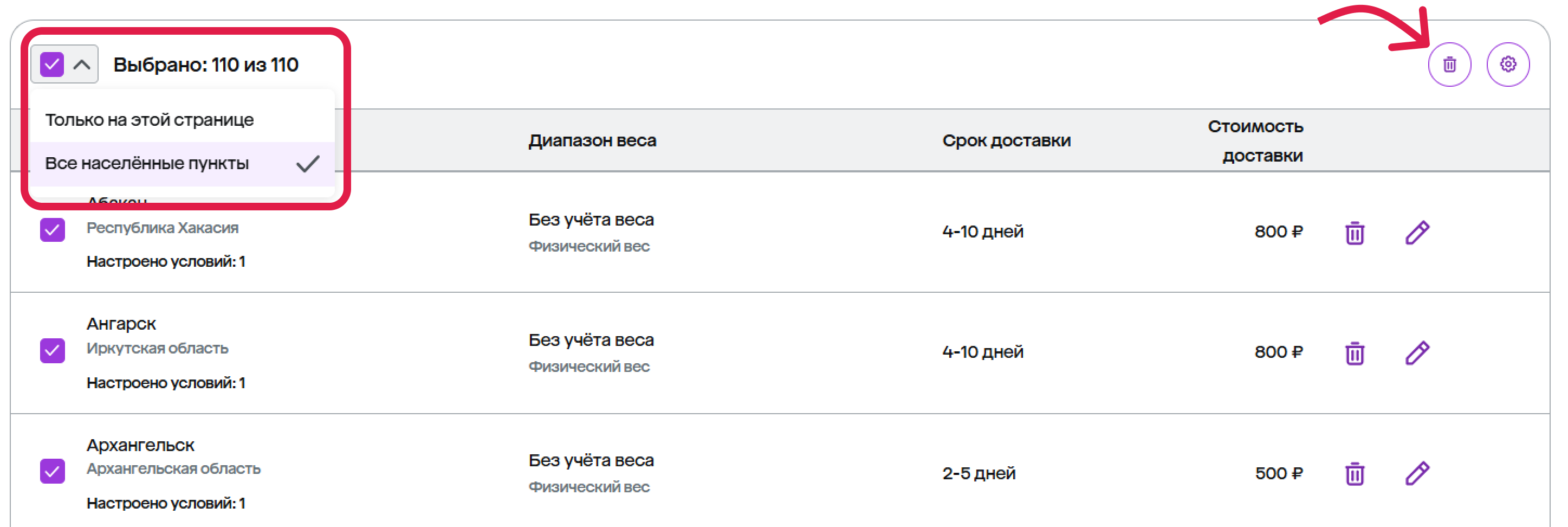Image resolution: width=1568 pixels, height=527 pixels.
Task: Click the 'Диапазон веса' column header
Action: 592,141
